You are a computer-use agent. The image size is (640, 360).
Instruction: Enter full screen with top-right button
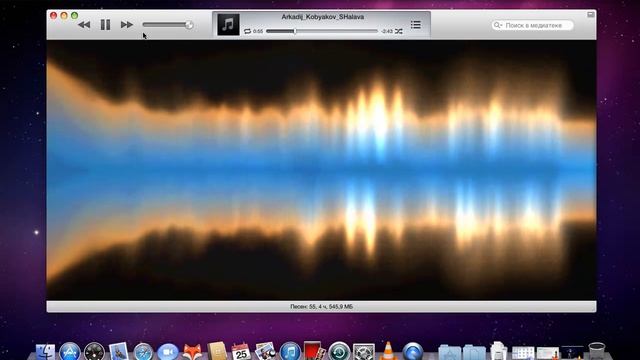point(591,15)
